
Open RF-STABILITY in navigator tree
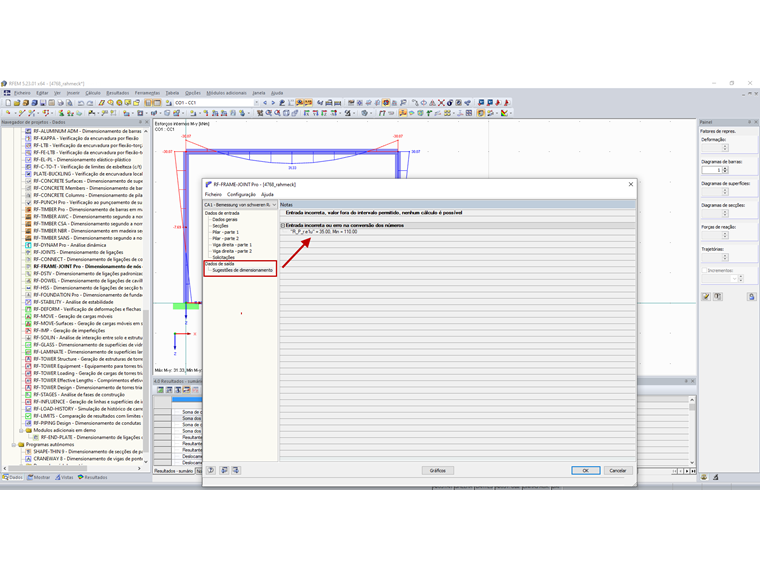[x=73, y=302]
